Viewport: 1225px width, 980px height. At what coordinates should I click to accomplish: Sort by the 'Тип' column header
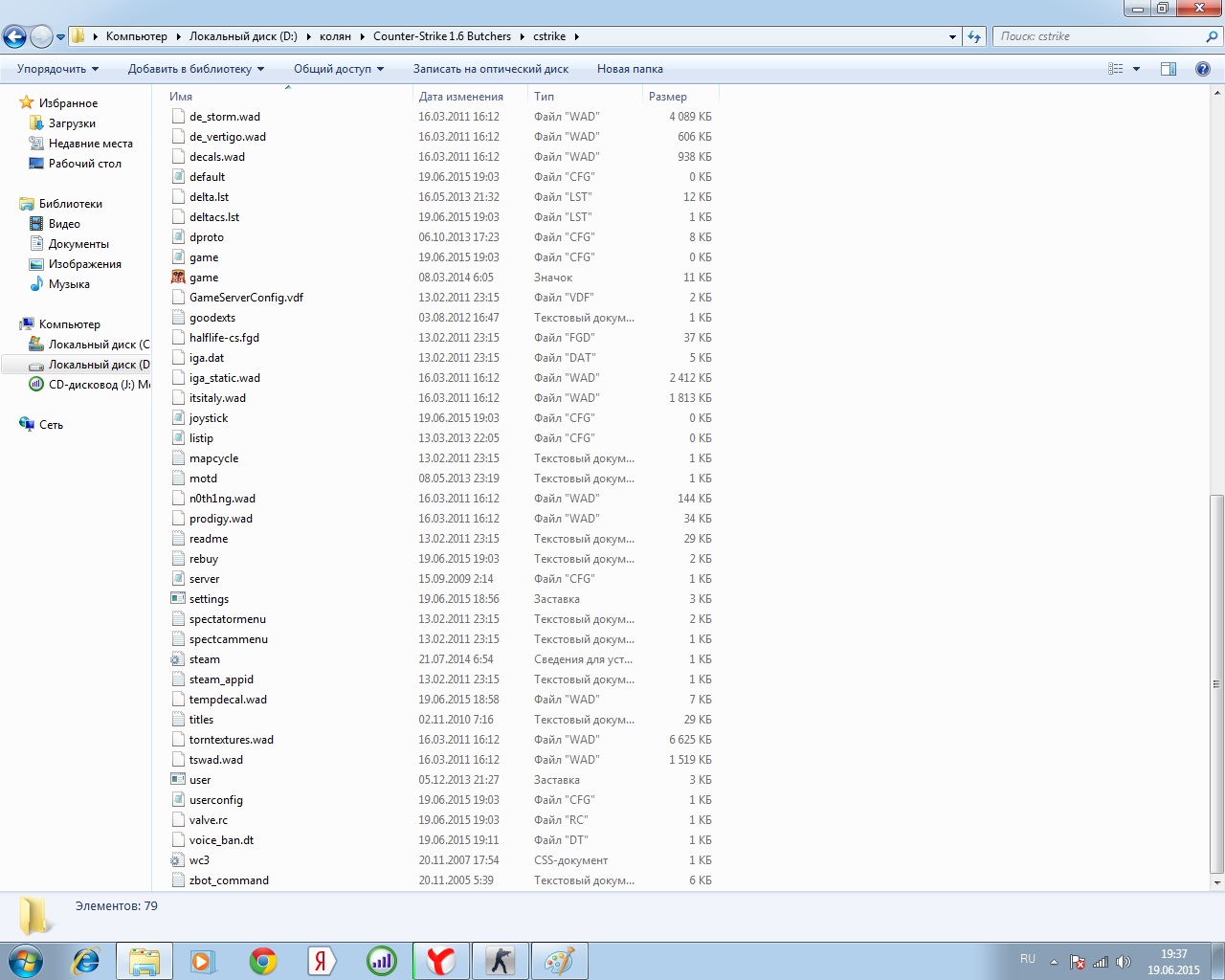pyautogui.click(x=544, y=97)
